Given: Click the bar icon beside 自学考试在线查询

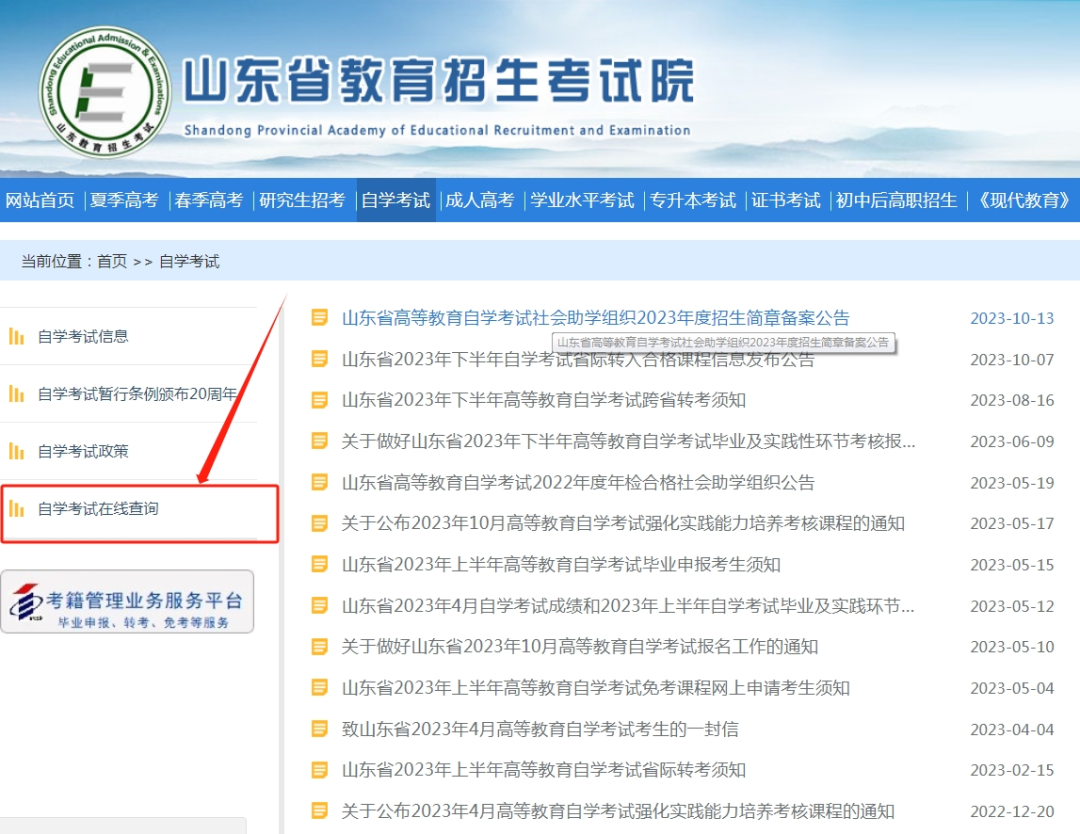Looking at the screenshot, I should (x=17, y=508).
